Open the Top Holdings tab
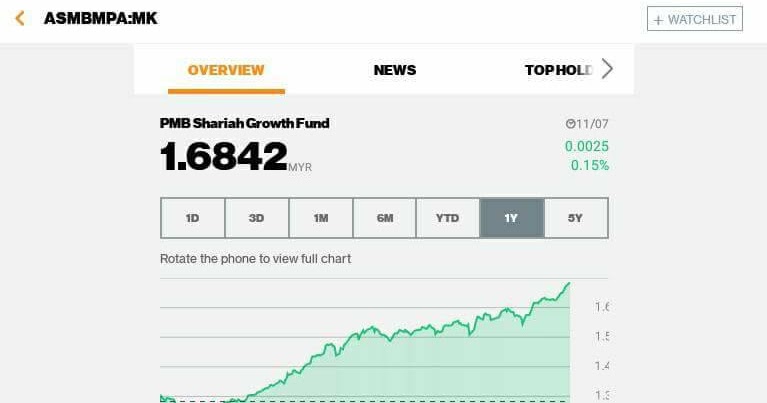The height and width of the screenshot is (403, 767). pos(559,70)
